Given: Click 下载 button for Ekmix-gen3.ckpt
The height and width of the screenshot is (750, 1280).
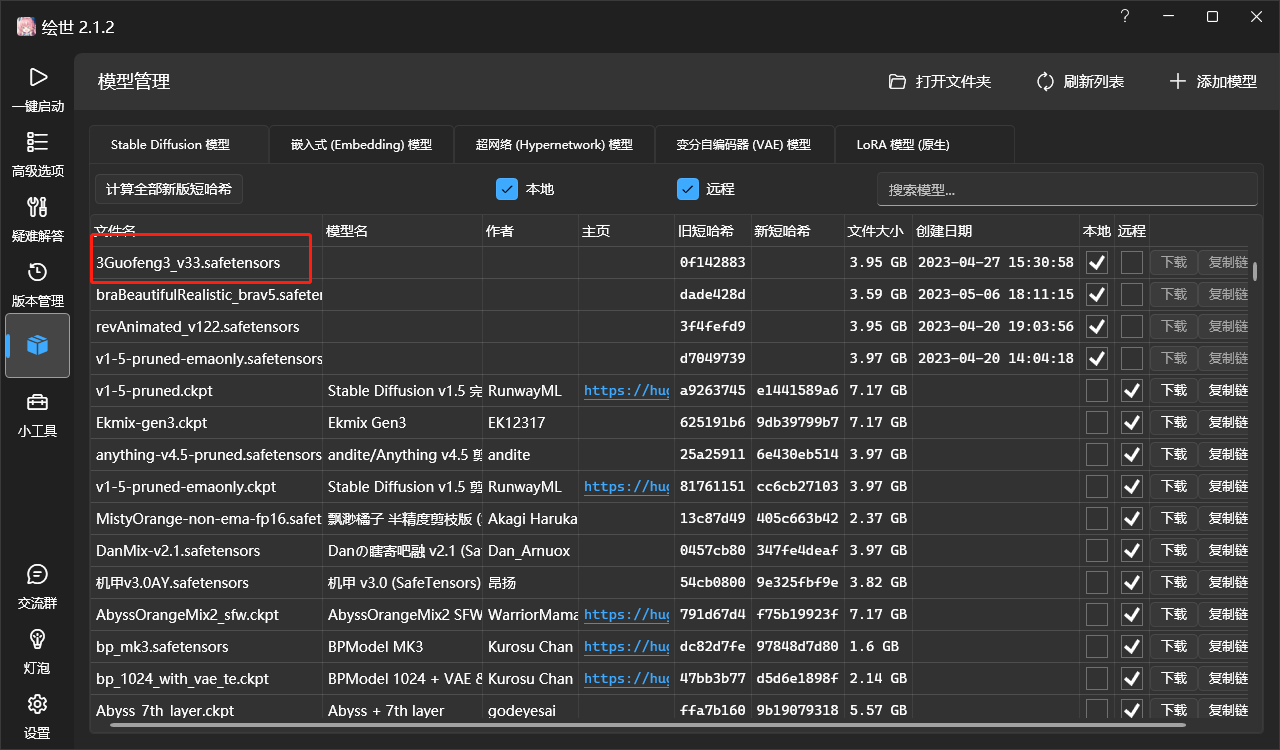Looking at the screenshot, I should pos(1173,422).
